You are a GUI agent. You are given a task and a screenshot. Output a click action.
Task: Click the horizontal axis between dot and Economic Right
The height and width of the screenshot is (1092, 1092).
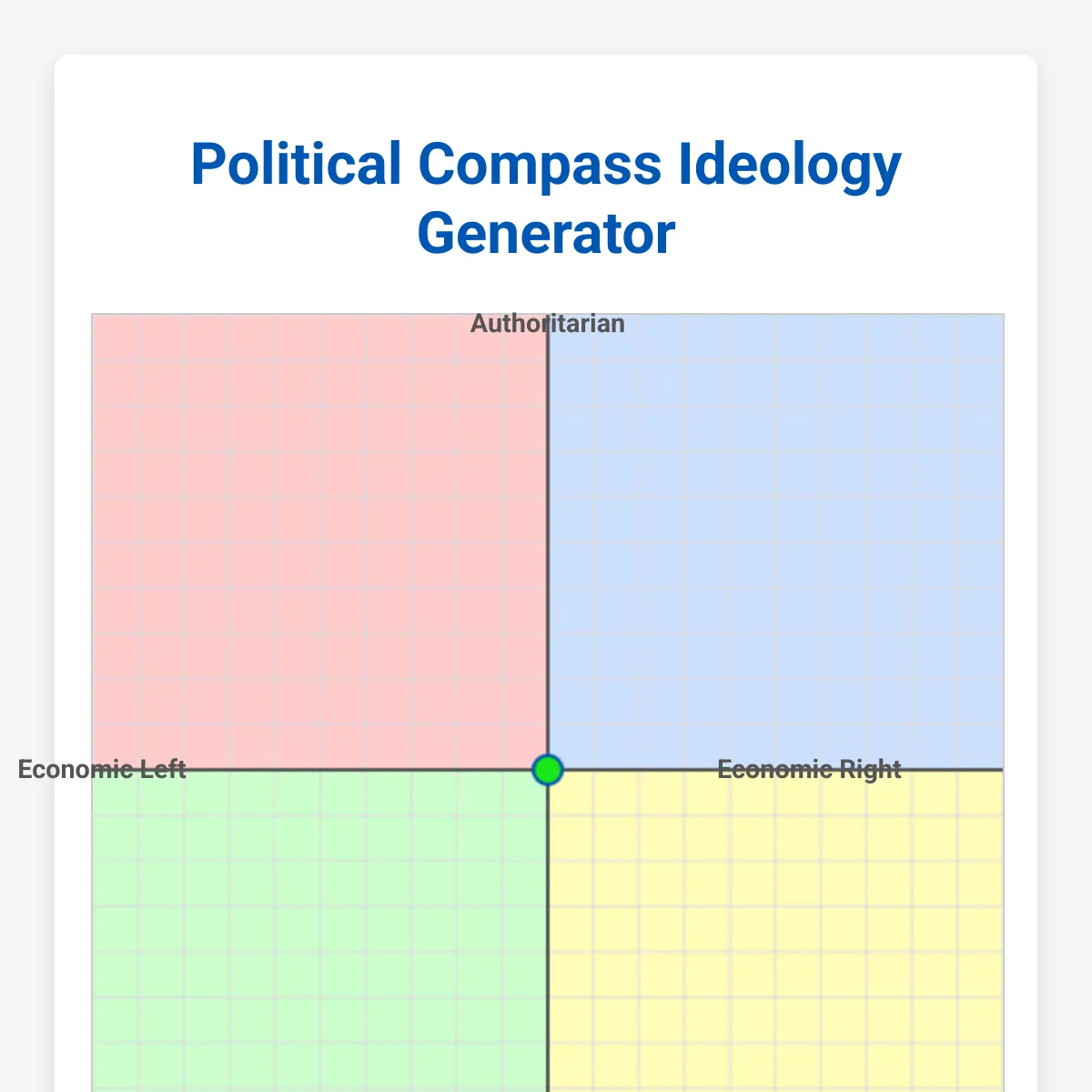637,770
